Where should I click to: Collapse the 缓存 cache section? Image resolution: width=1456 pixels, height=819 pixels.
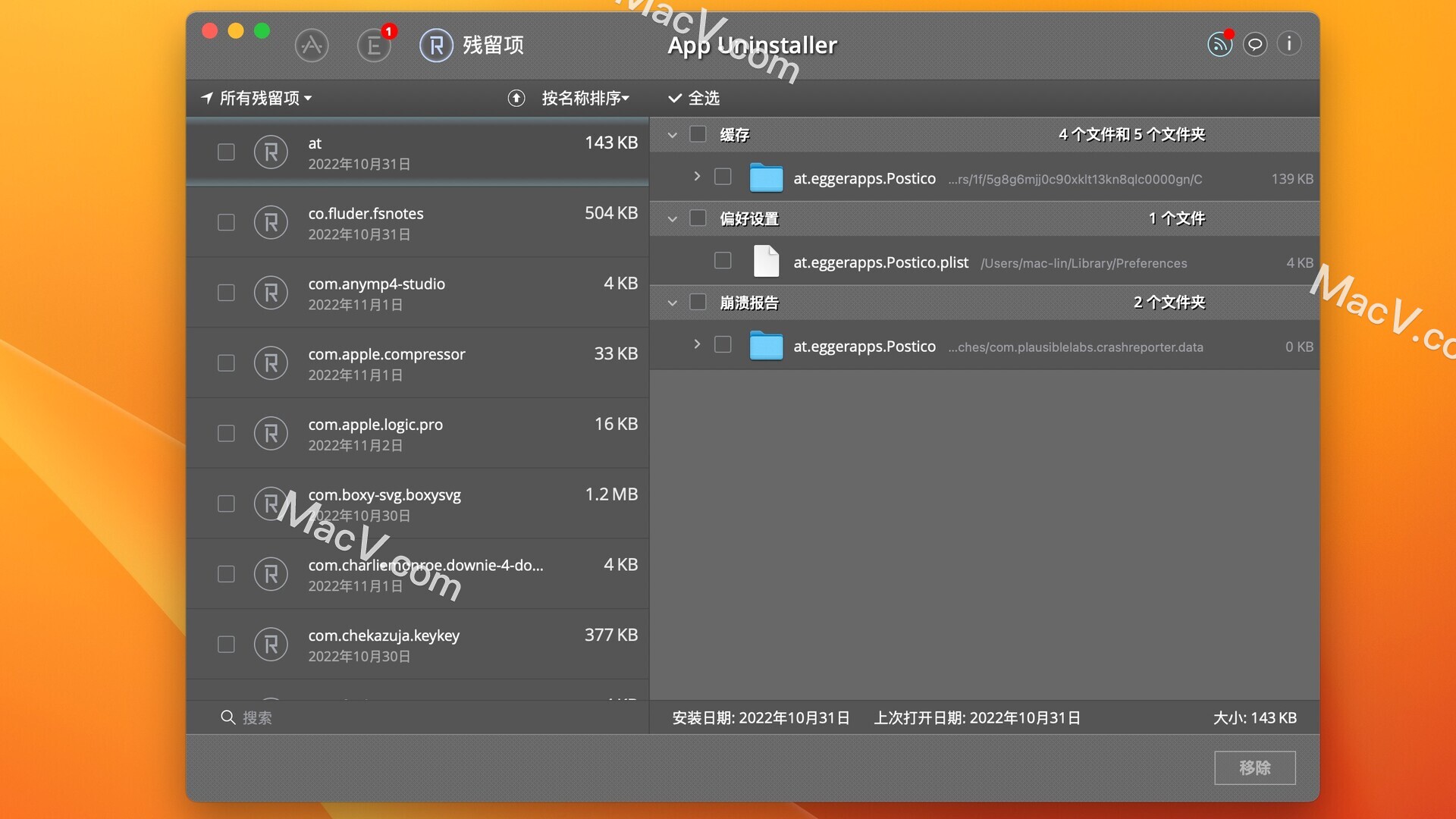672,135
